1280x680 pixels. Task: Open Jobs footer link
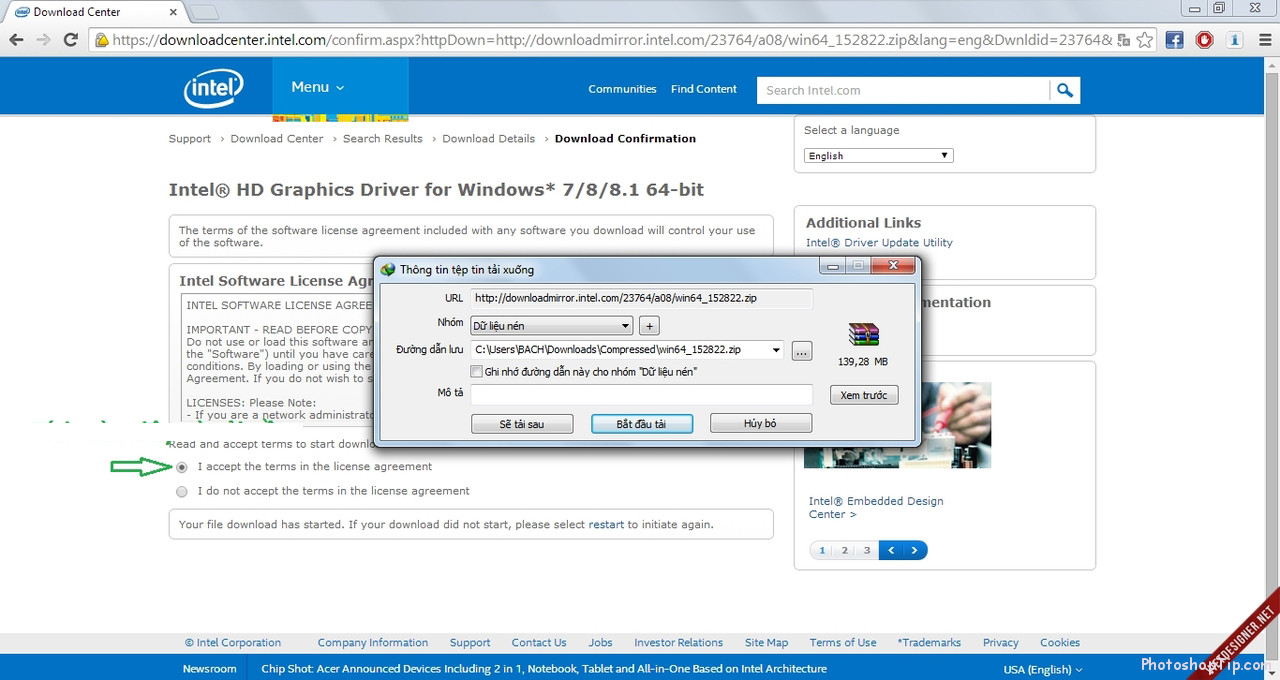(x=601, y=643)
